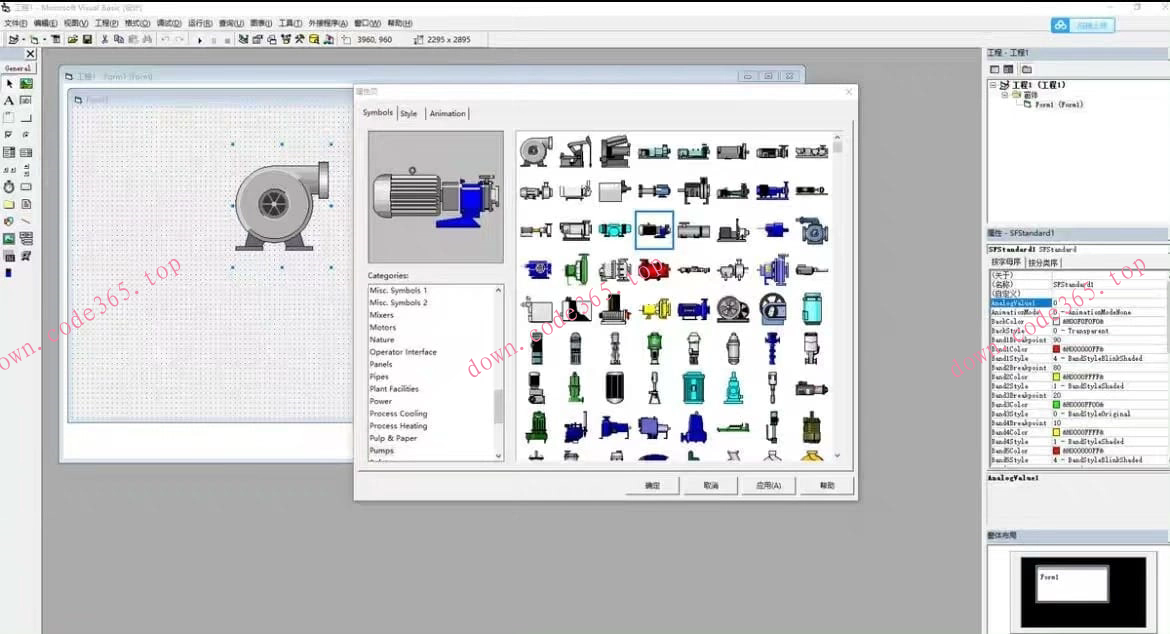1170x634 pixels.
Task: Select the Pointer tool in the toolbox
Action: click(9, 84)
